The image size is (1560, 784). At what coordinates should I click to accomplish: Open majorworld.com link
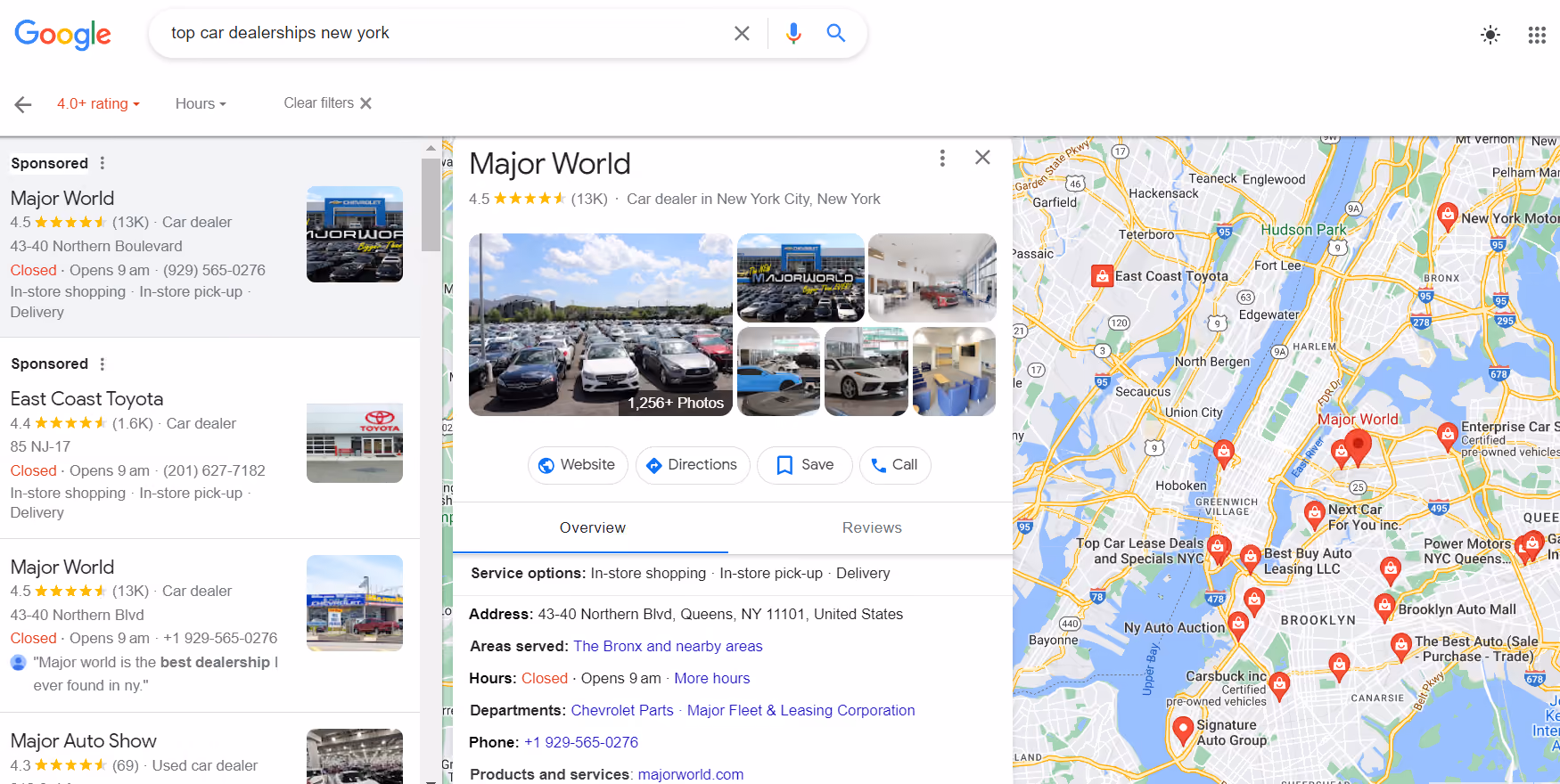click(x=691, y=774)
